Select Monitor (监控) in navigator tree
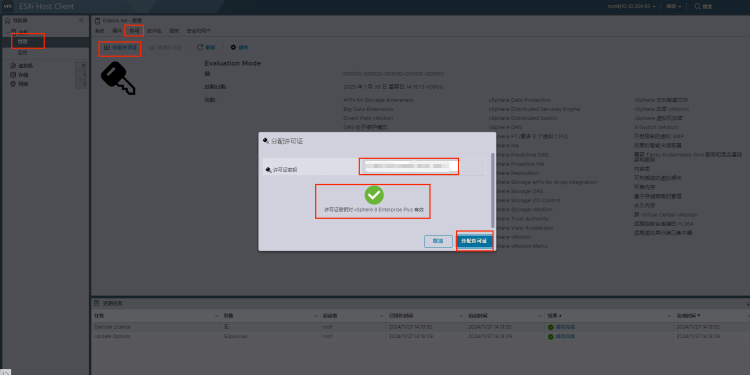Screen dimensions: 750x375 coord(22,53)
